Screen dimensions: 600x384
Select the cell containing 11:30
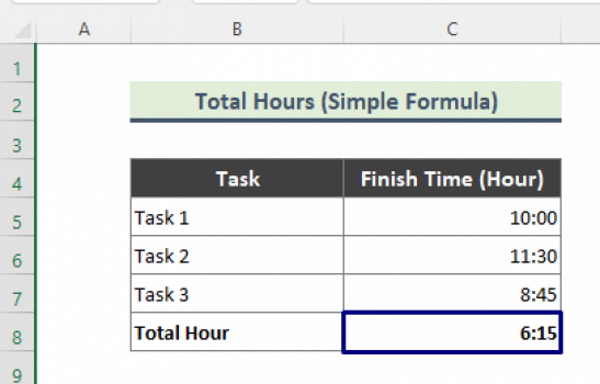tap(452, 255)
